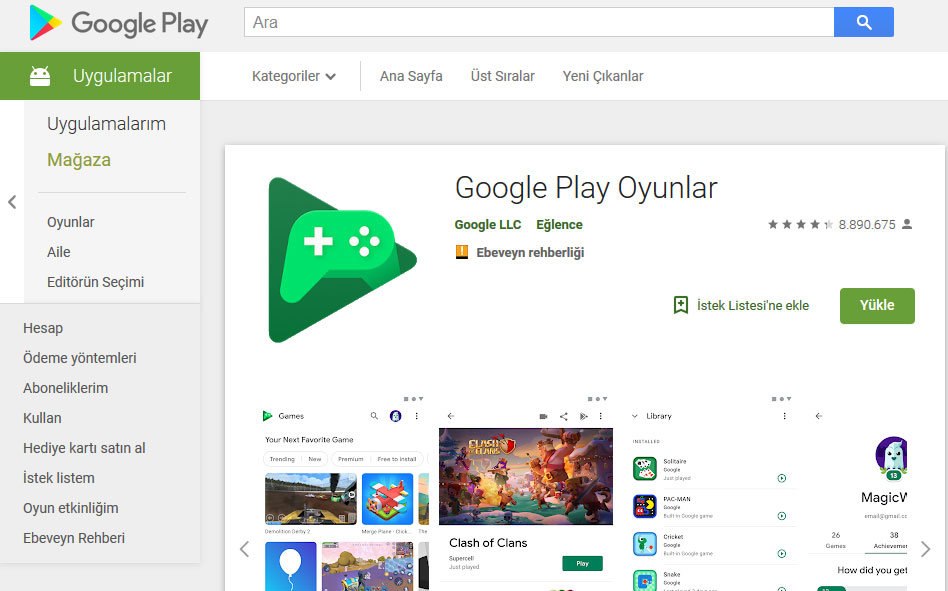Screen dimensions: 948x591
Task: Open Oyun etkinliğim link
Action: point(71,508)
